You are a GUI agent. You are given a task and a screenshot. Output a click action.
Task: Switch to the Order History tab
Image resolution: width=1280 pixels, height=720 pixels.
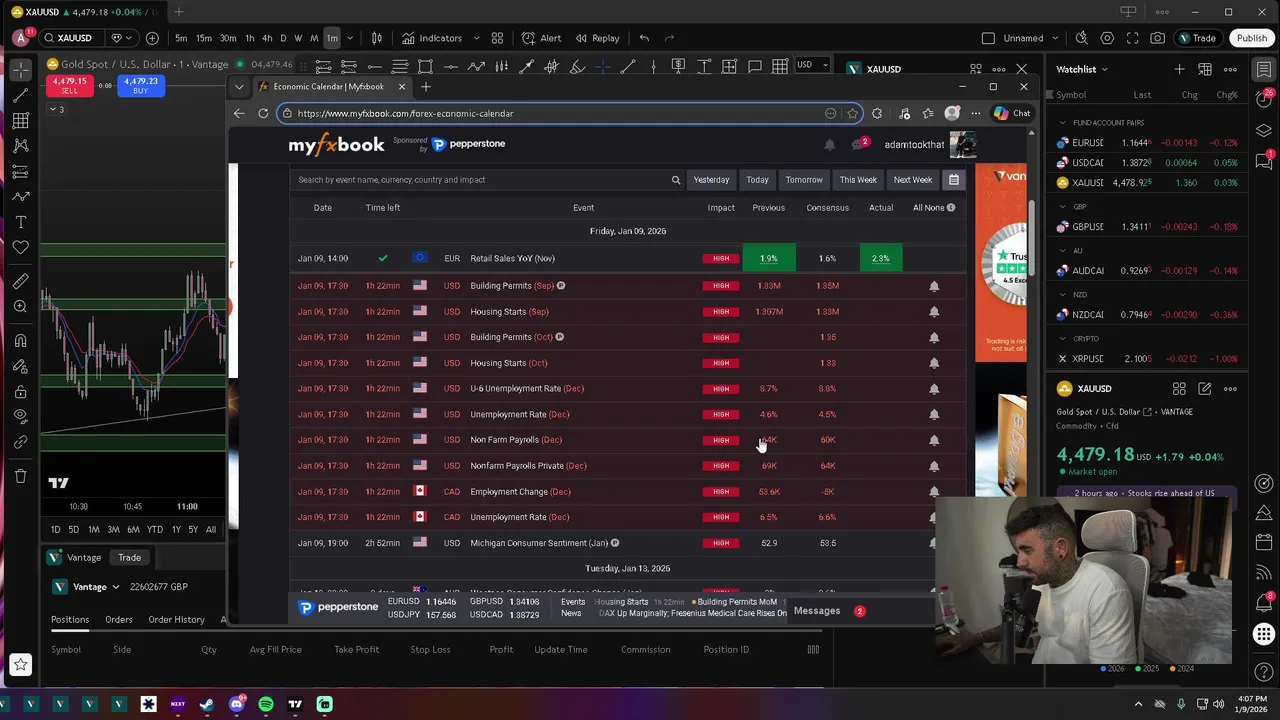click(x=176, y=619)
